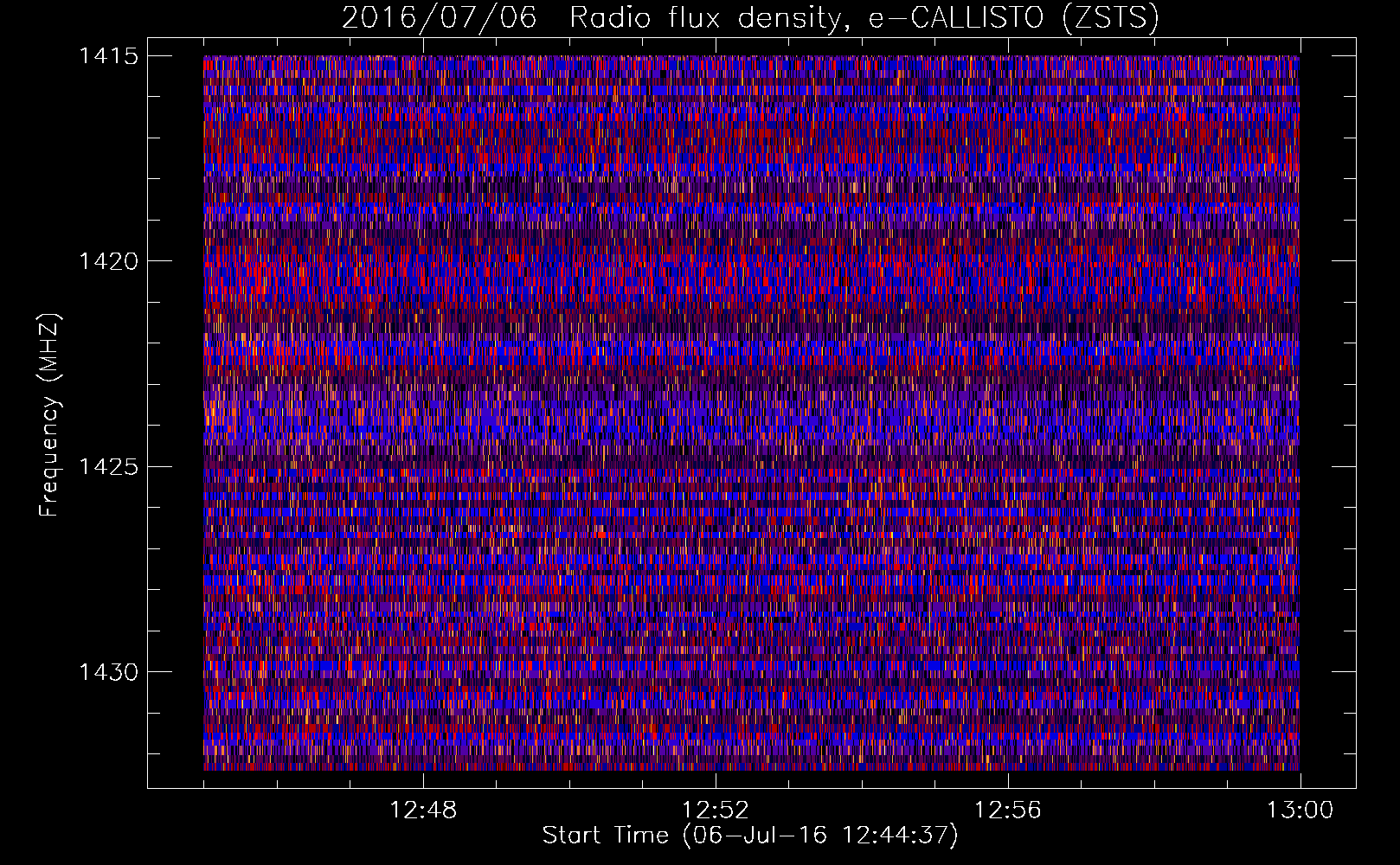
Task: Click the 12:52 time tick label
Action: coord(716,811)
